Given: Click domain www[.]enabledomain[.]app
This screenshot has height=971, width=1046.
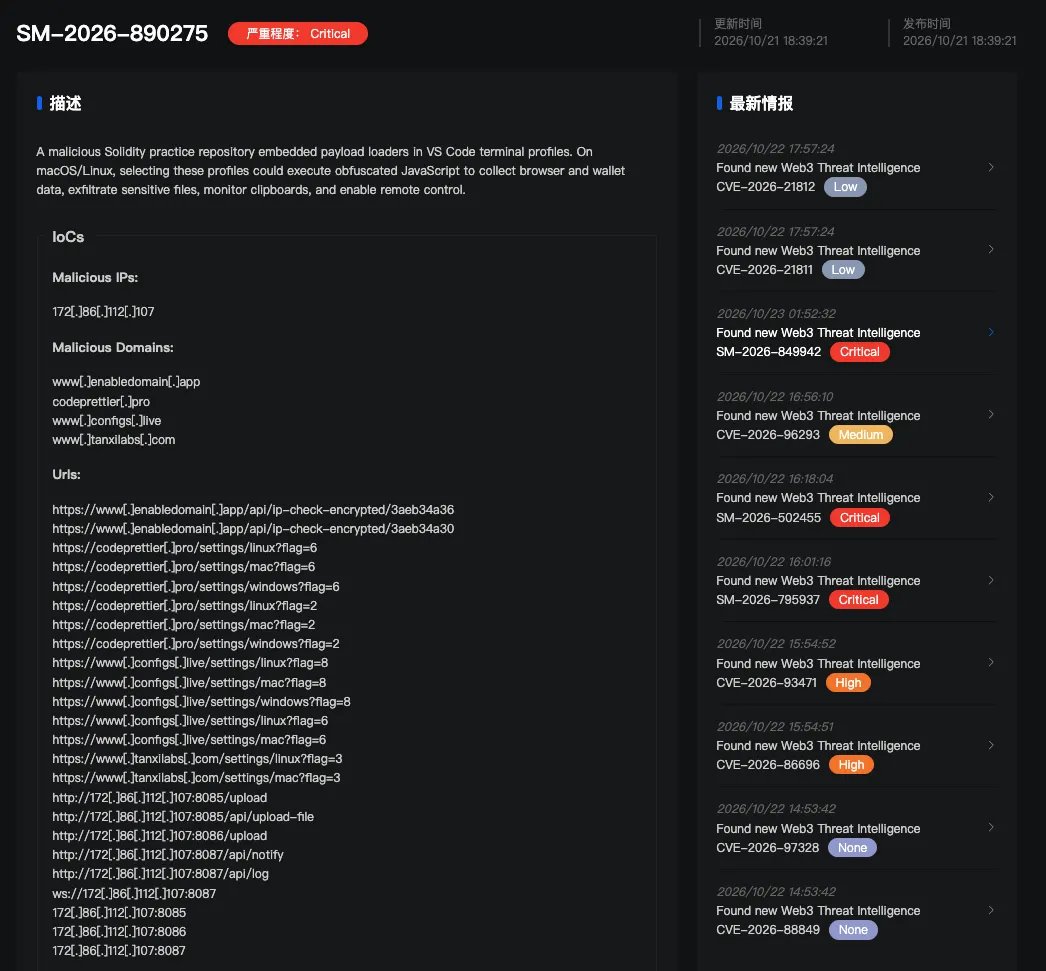Looking at the screenshot, I should (126, 381).
